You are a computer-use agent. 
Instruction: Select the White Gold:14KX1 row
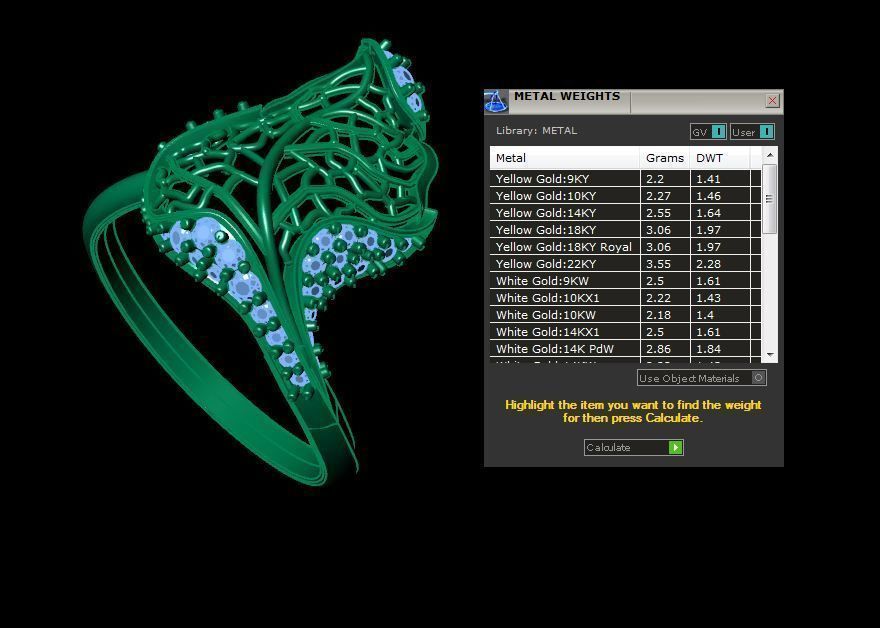(625, 332)
